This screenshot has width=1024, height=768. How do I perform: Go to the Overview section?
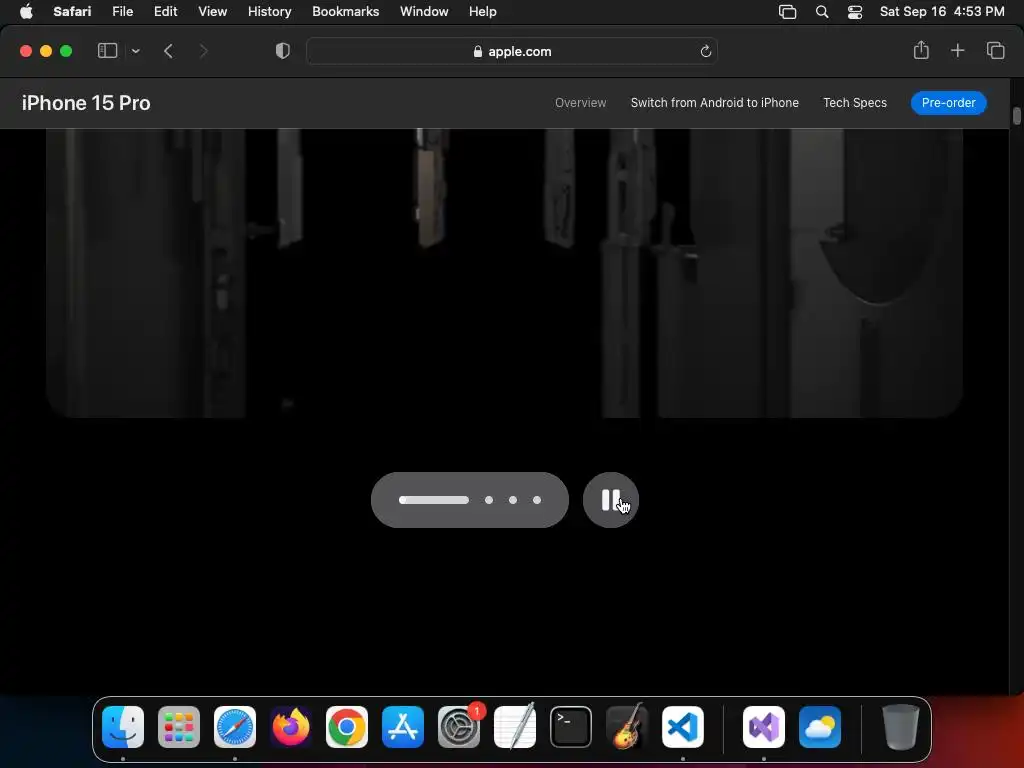click(581, 103)
